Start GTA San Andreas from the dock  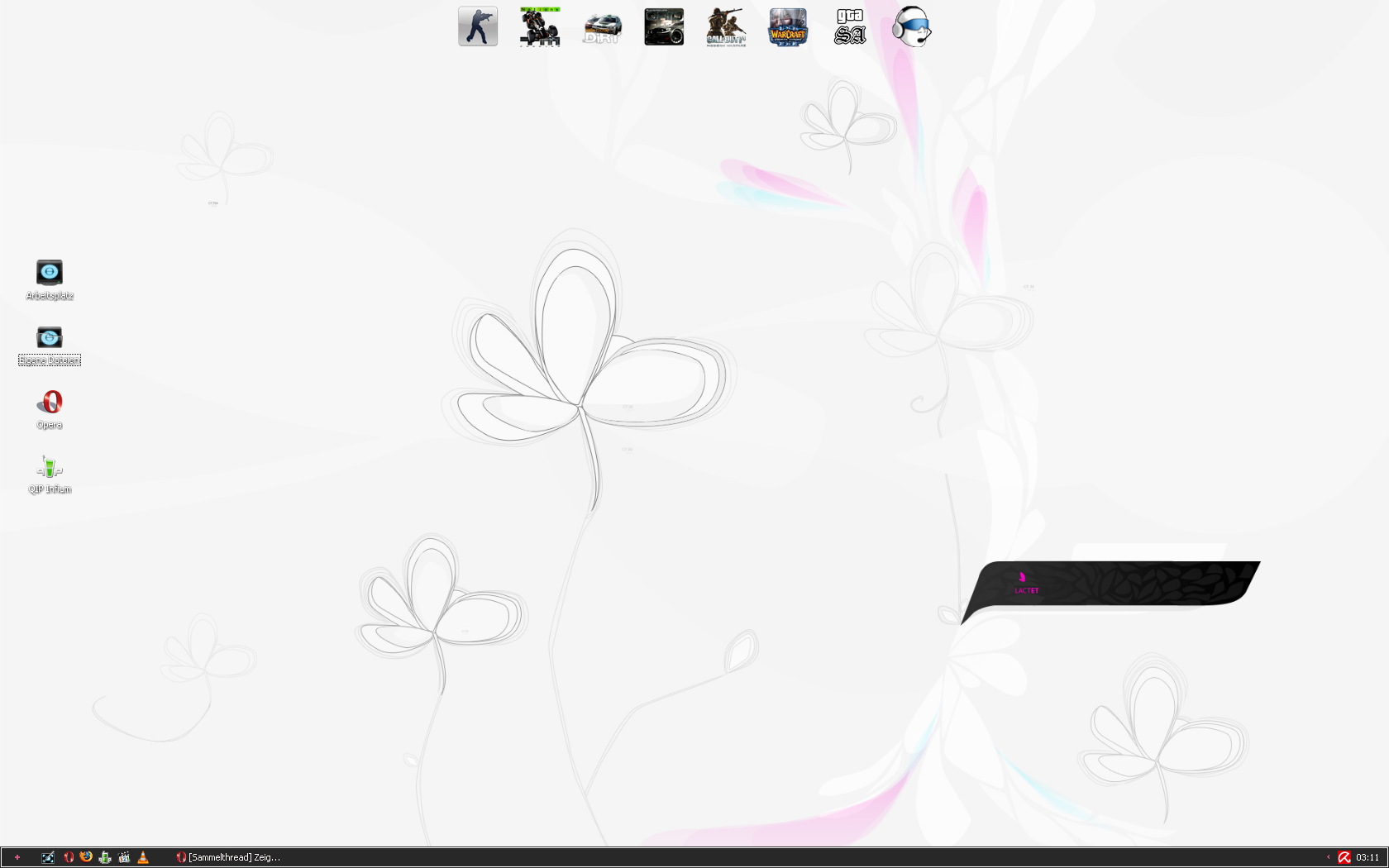pos(850,26)
